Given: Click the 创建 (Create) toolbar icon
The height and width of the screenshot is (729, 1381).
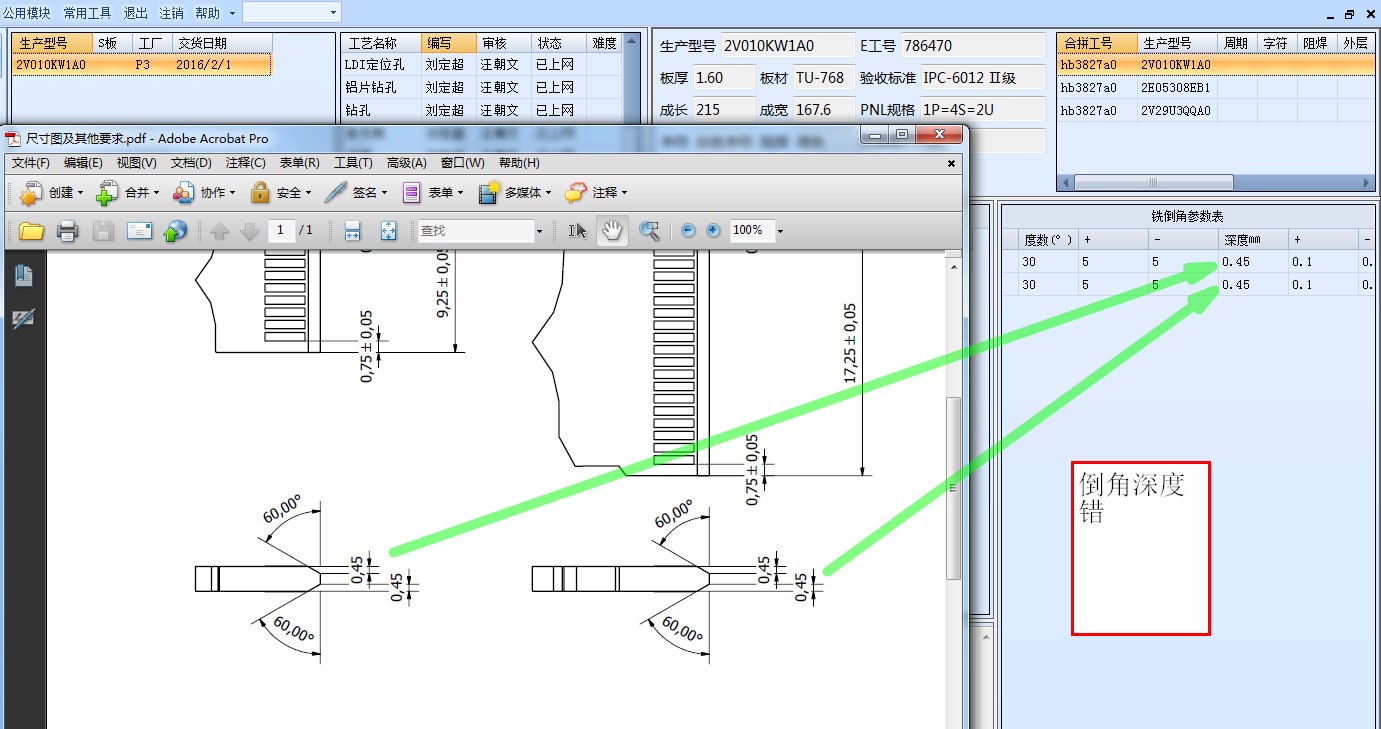Looking at the screenshot, I should click(31, 192).
